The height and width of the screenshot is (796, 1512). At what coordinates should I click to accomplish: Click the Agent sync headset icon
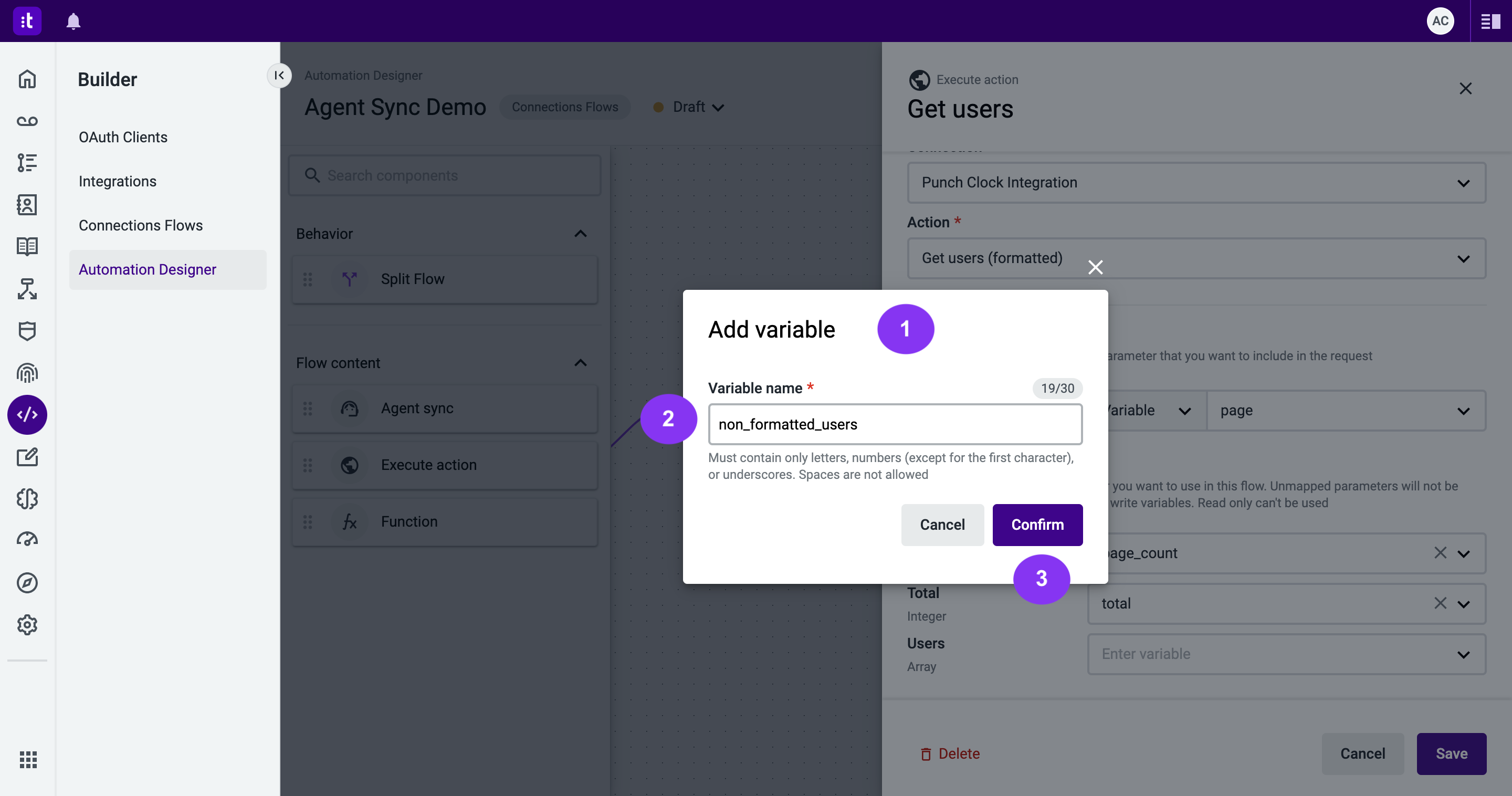pyautogui.click(x=350, y=409)
